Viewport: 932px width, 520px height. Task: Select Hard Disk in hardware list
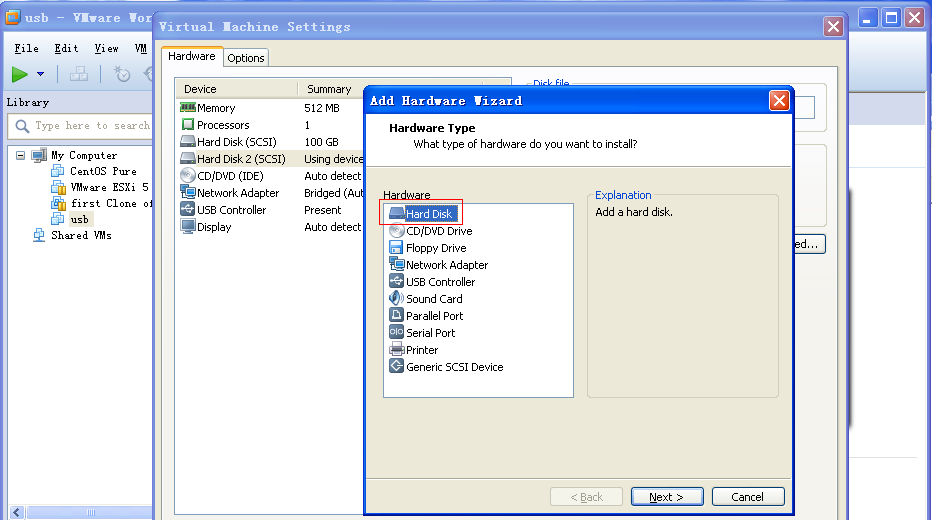coord(428,214)
